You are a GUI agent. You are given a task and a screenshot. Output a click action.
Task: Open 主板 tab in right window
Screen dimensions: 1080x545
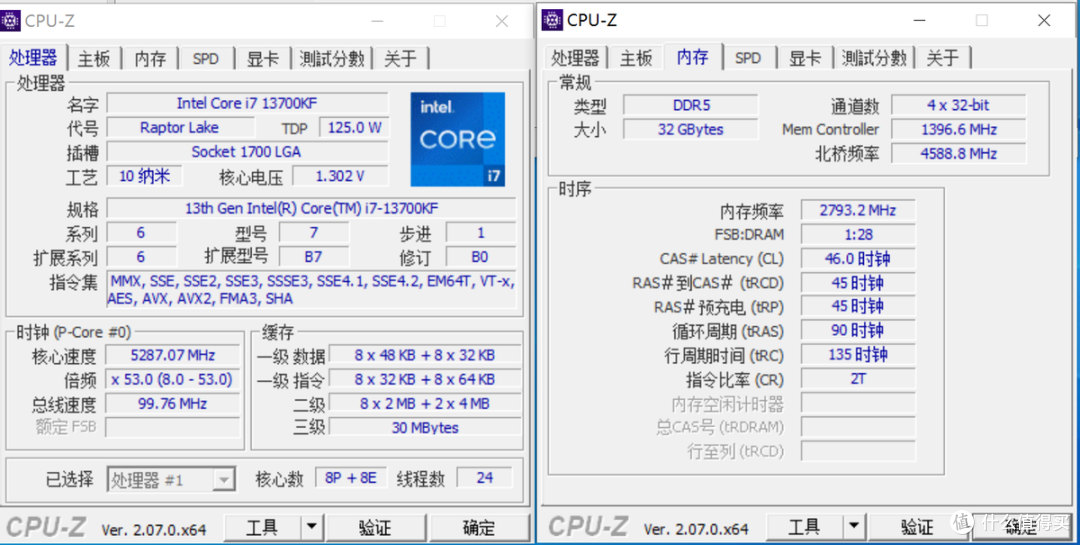pos(636,59)
